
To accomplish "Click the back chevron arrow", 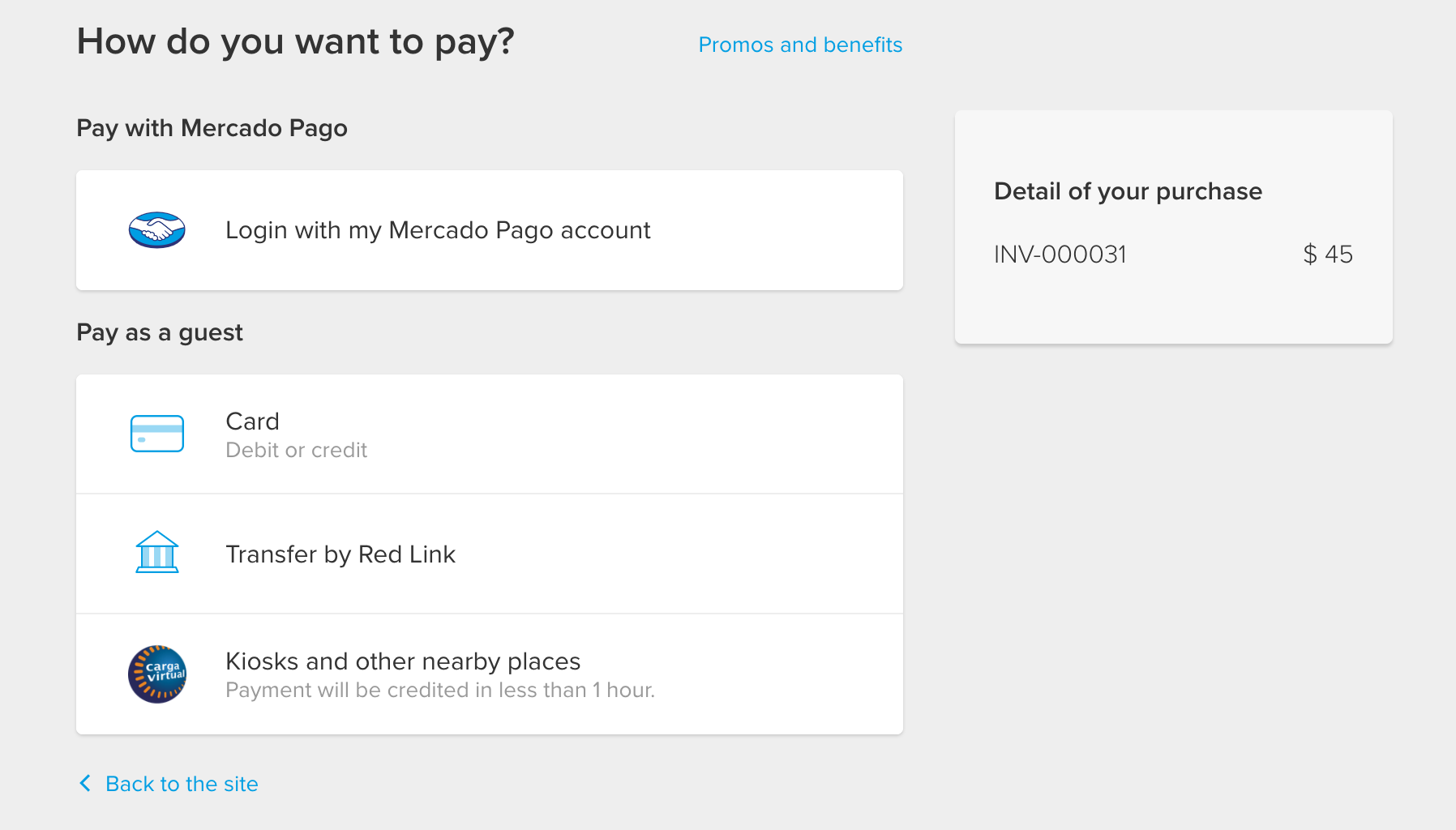I will click(x=85, y=783).
